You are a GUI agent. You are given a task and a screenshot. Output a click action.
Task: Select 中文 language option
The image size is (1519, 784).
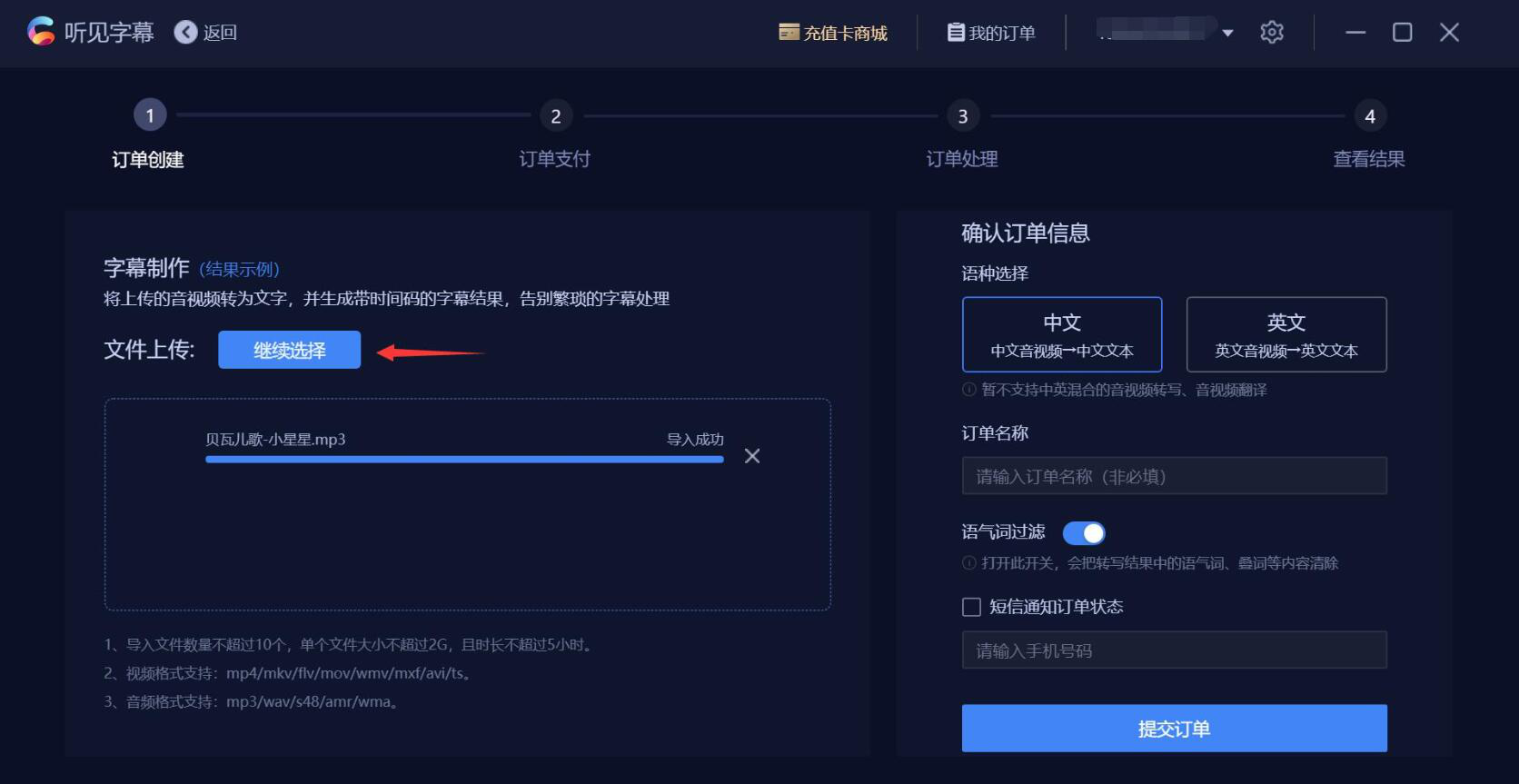click(1062, 334)
